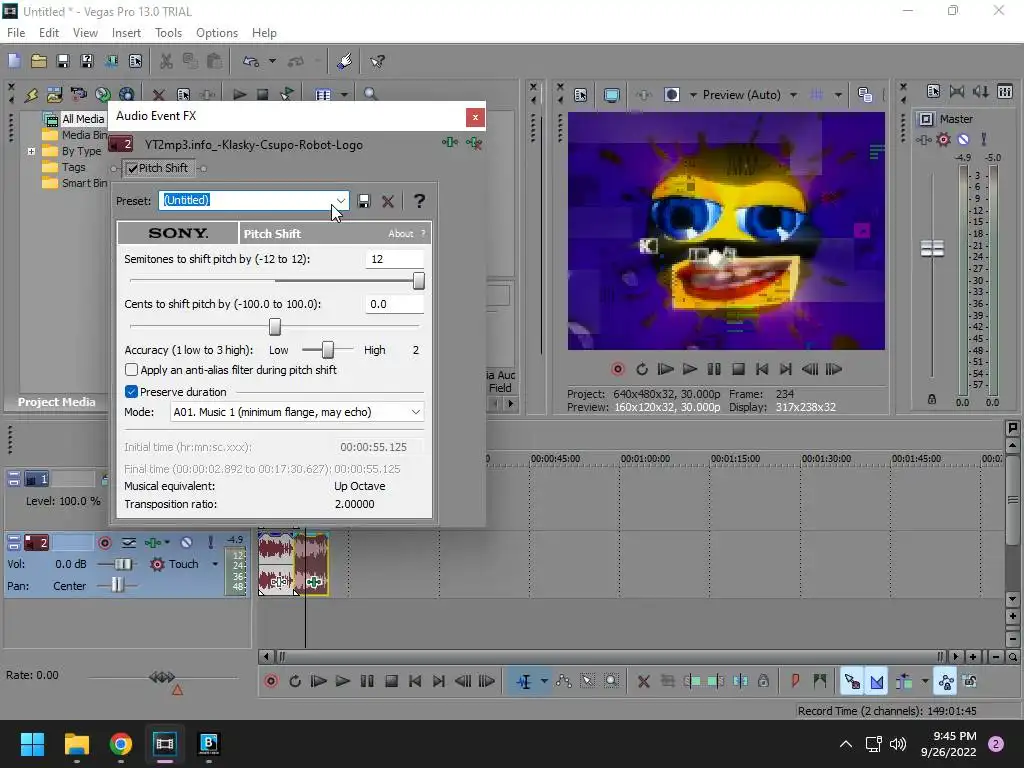This screenshot has width=1024, height=768.
Task: Open plug-in help question mark icon
Action: [x=419, y=201]
